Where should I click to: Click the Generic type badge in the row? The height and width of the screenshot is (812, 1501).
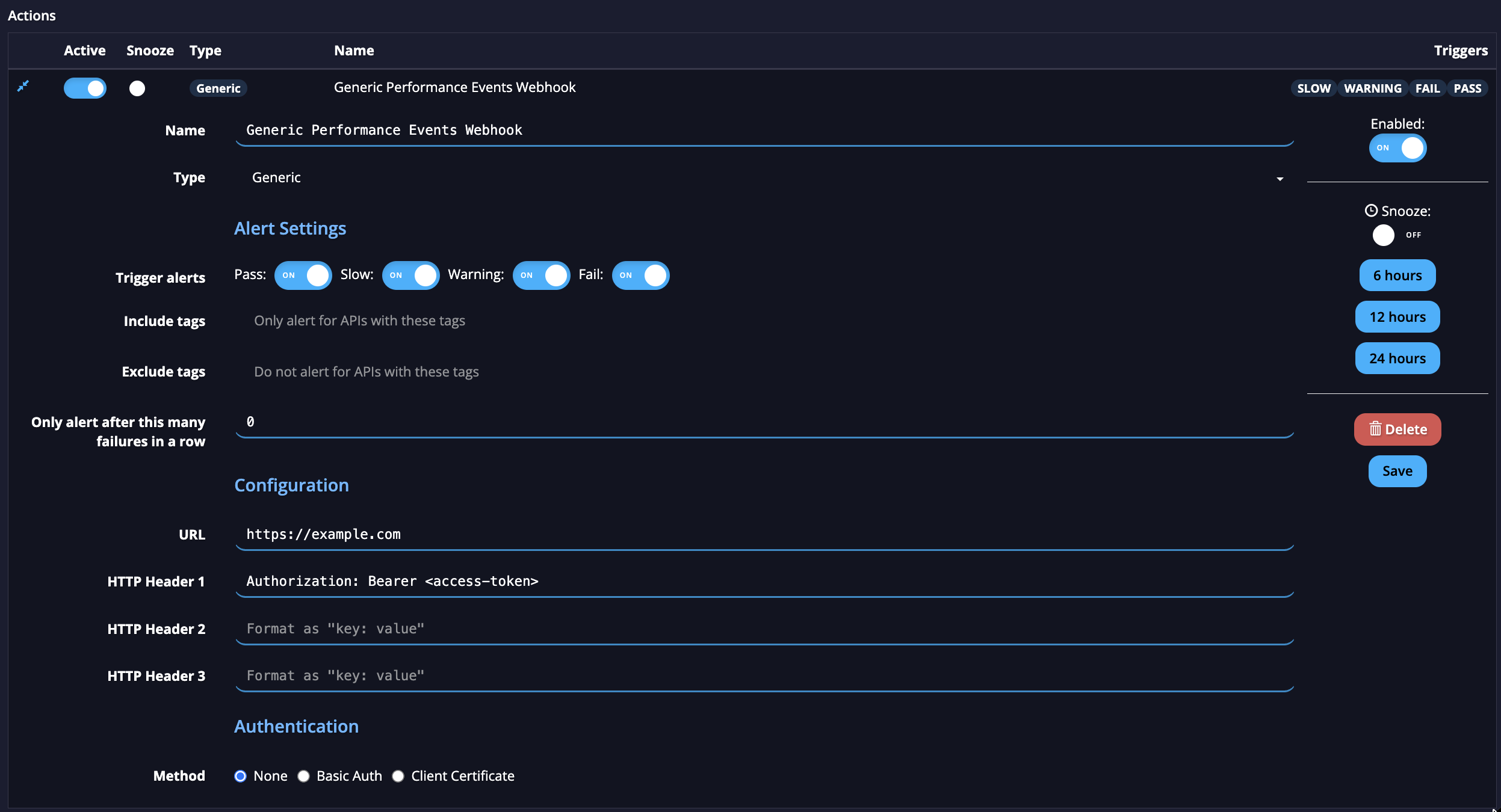(x=218, y=88)
